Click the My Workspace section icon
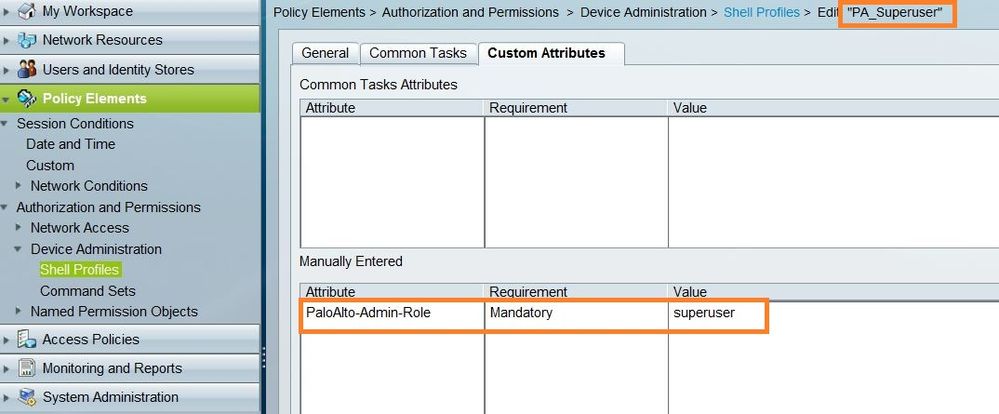 pyautogui.click(x=27, y=11)
